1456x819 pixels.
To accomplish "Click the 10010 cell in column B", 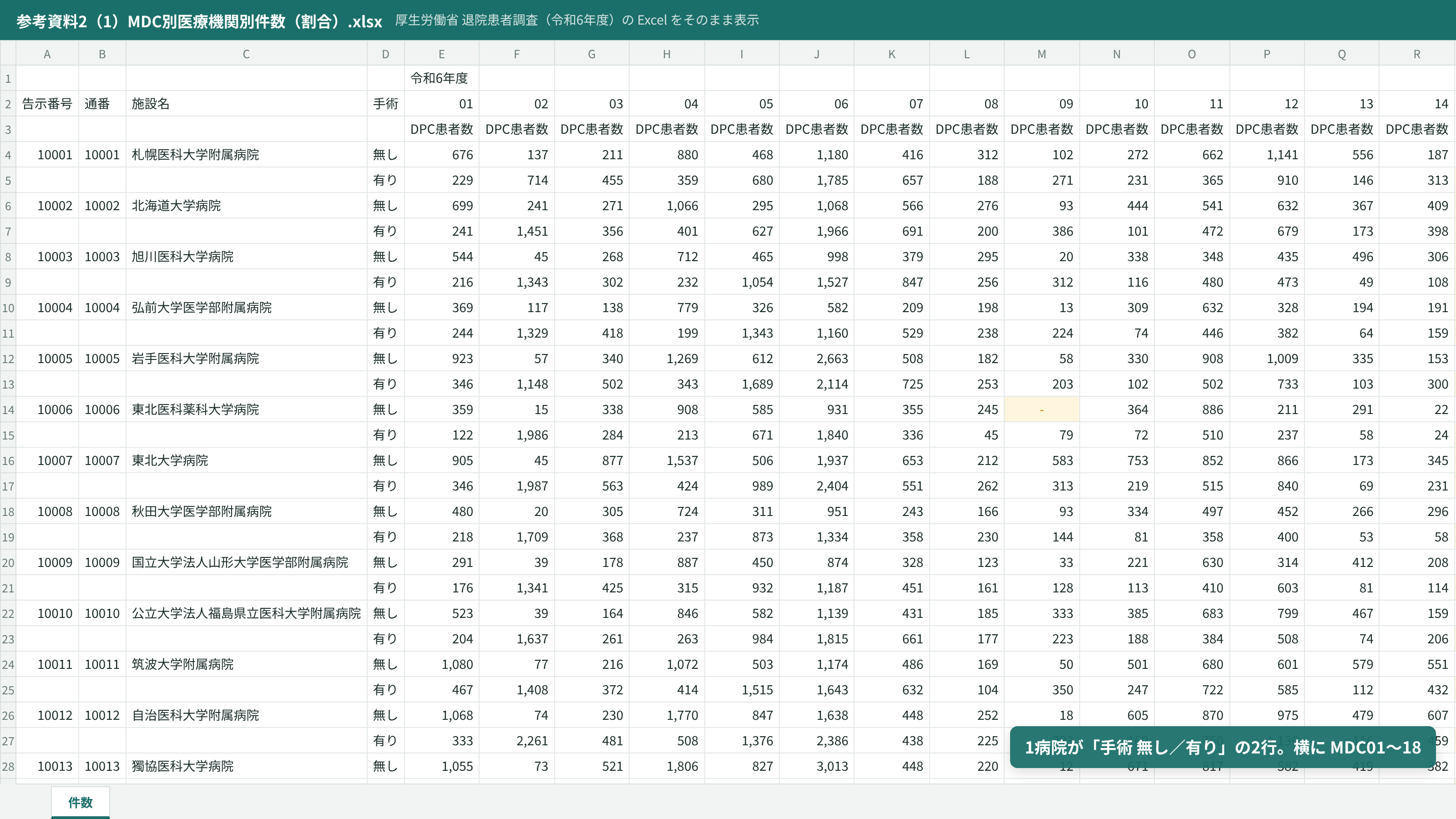I will [x=102, y=613].
